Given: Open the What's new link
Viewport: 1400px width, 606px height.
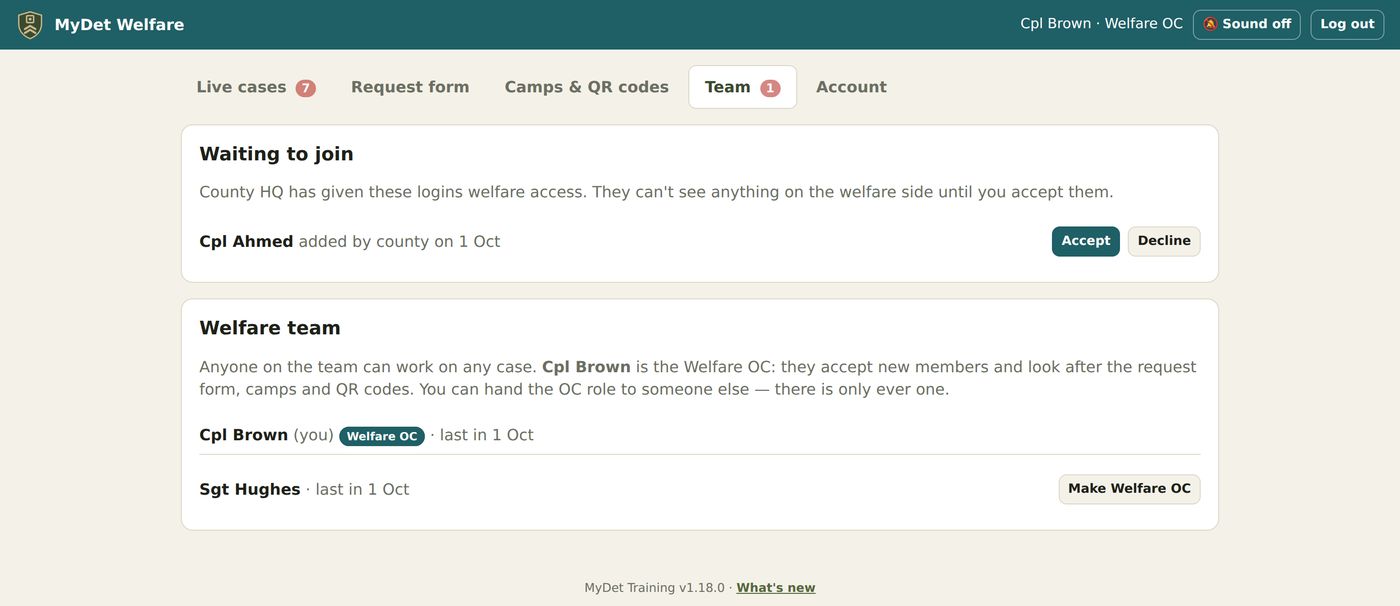Looking at the screenshot, I should (775, 588).
